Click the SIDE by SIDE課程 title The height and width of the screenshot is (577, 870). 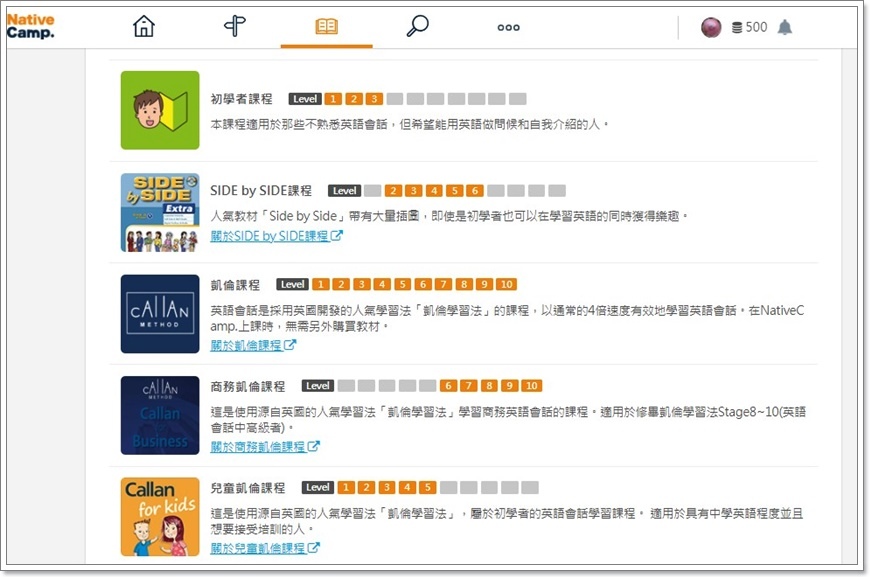coord(261,190)
